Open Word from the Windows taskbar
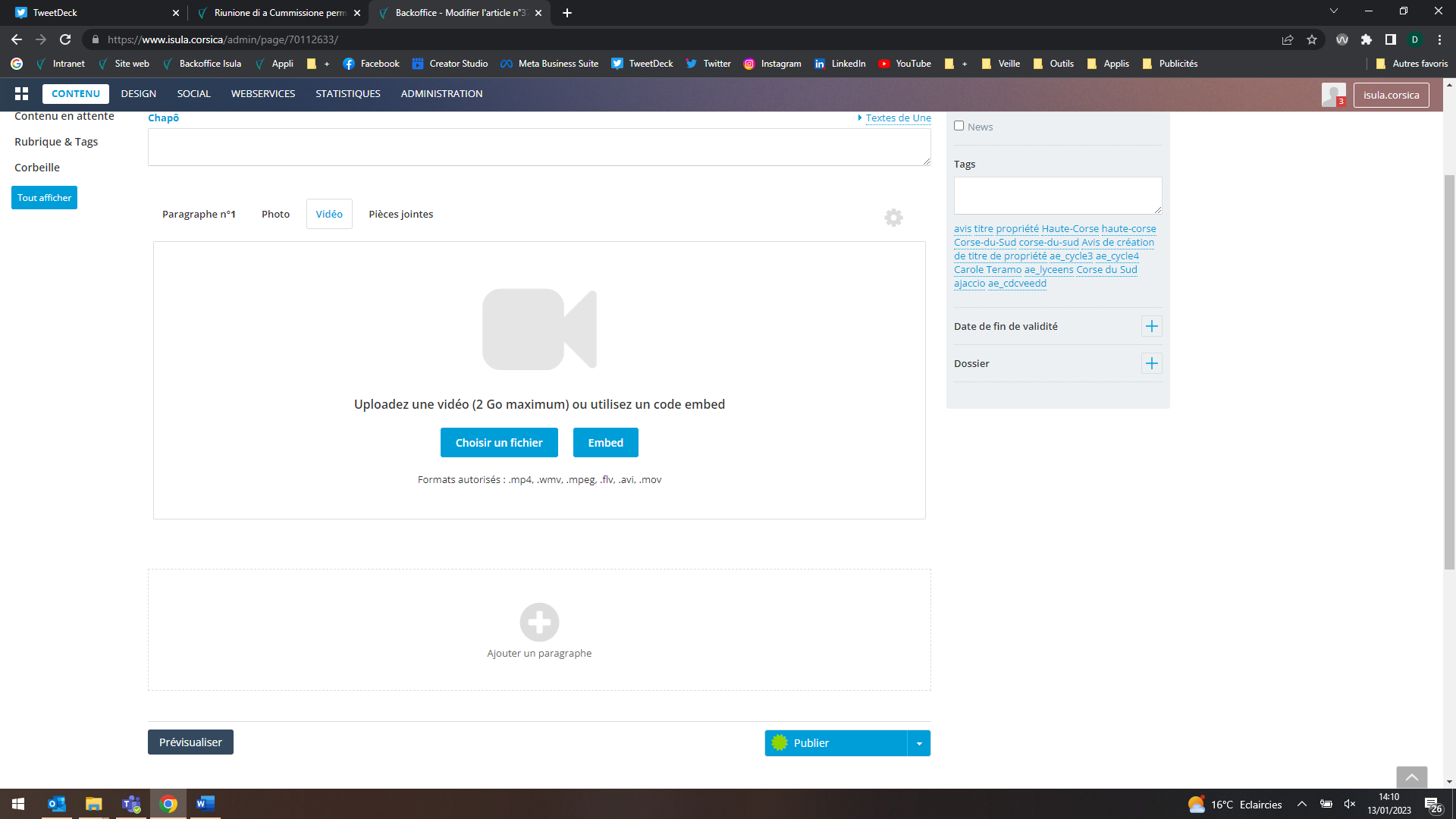 click(205, 804)
